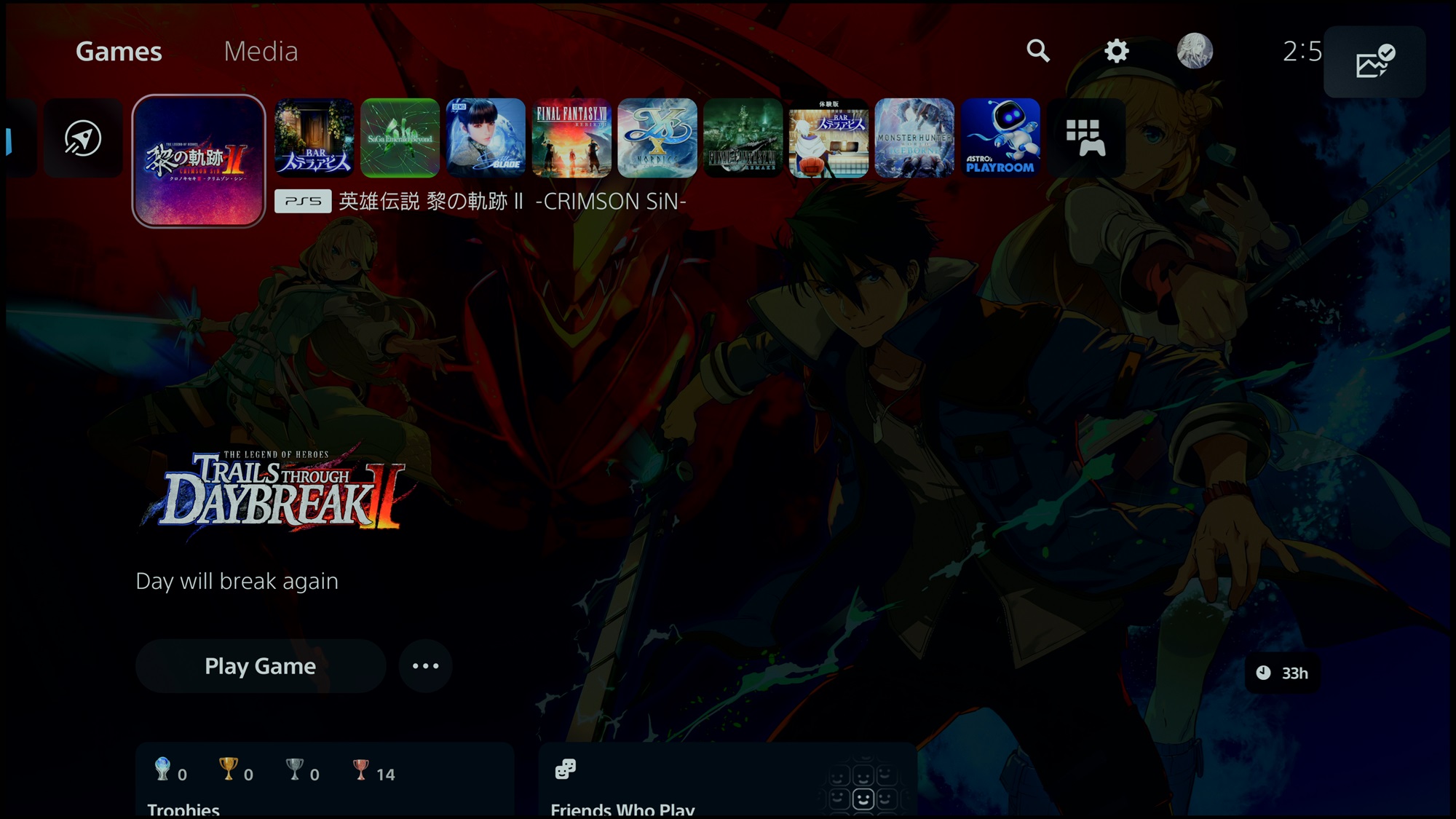Open Settings via the gear icon
The image size is (1456, 819).
(1116, 51)
